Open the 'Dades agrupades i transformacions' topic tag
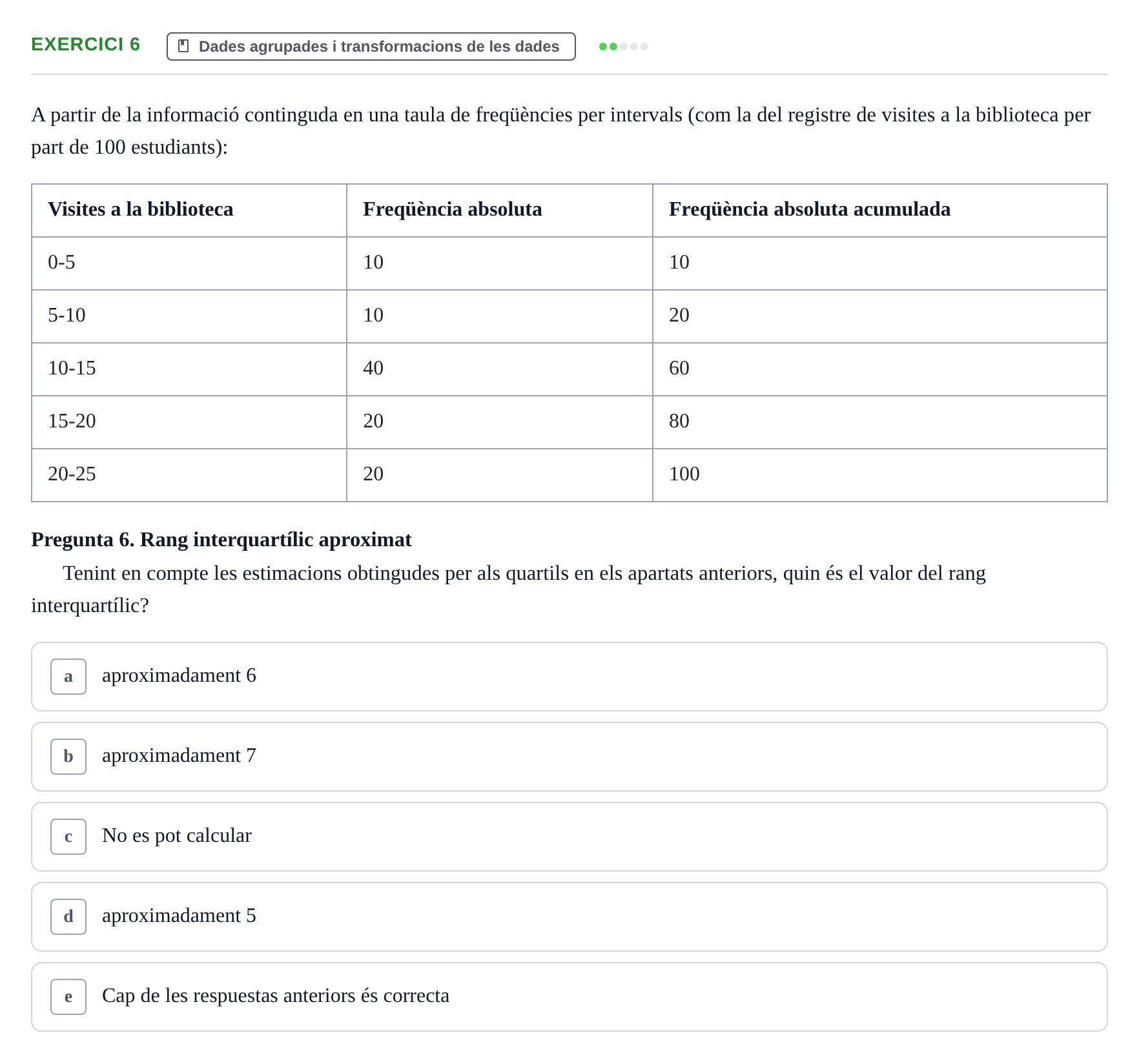The width and height of the screenshot is (1139, 1064). 371,46
